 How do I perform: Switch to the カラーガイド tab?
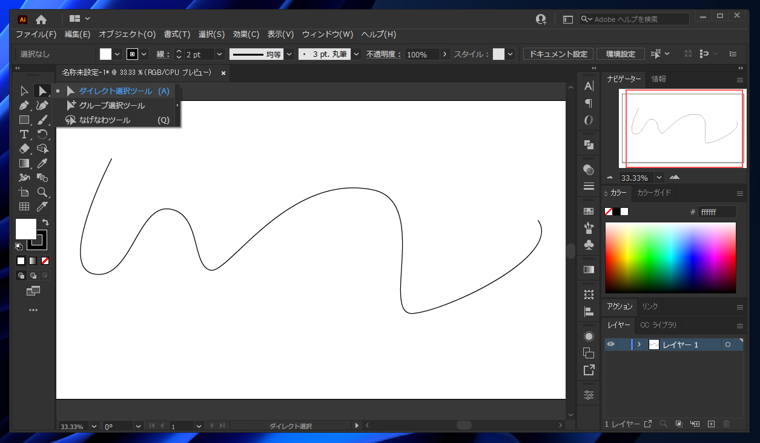point(653,192)
